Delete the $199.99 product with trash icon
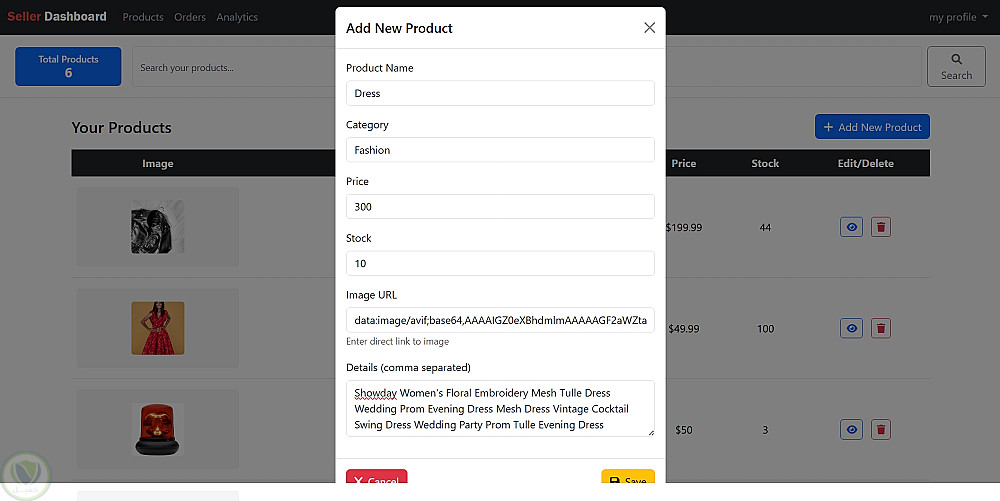 (881, 227)
